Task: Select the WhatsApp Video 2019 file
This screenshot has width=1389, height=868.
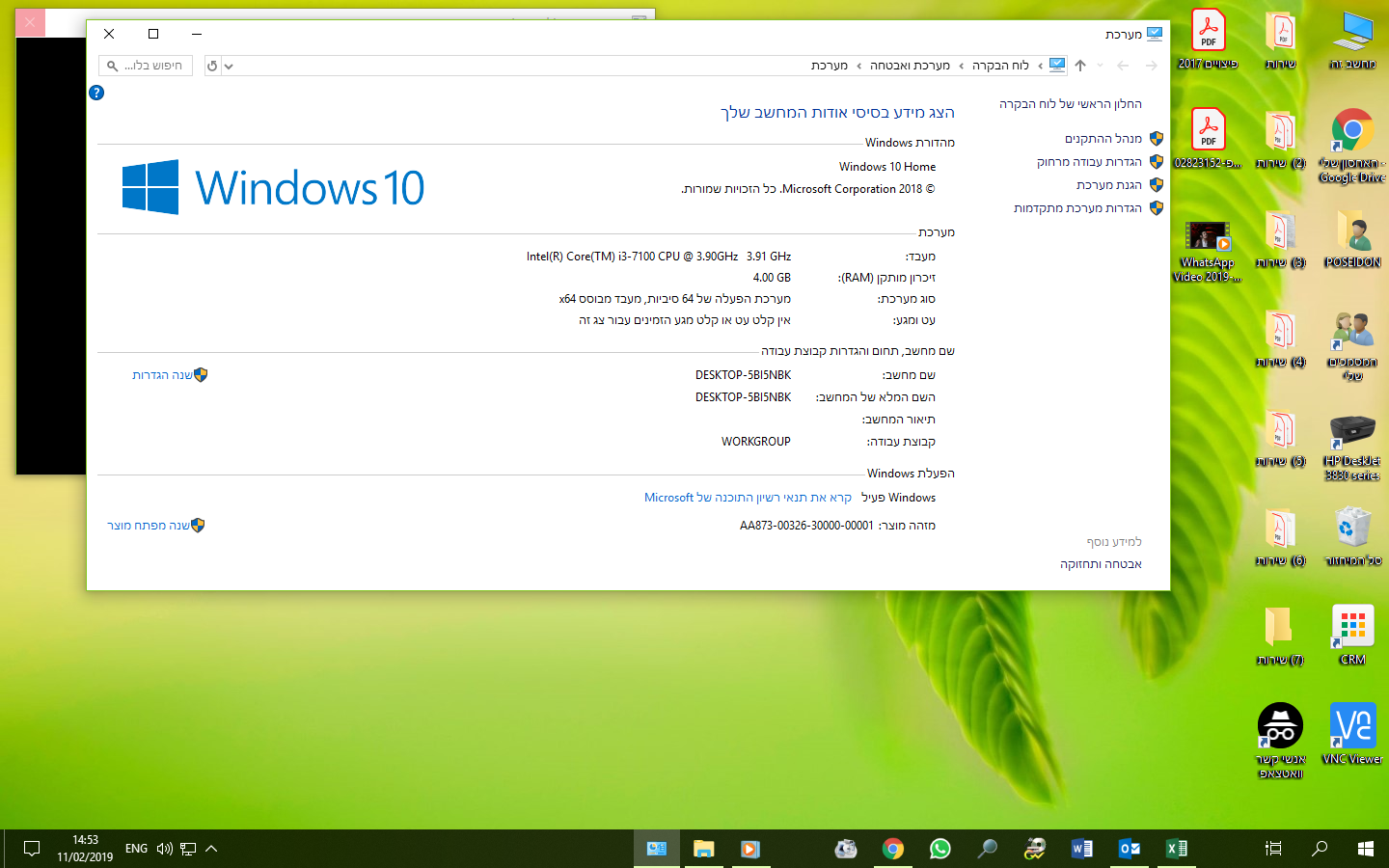Action: coord(1208,251)
